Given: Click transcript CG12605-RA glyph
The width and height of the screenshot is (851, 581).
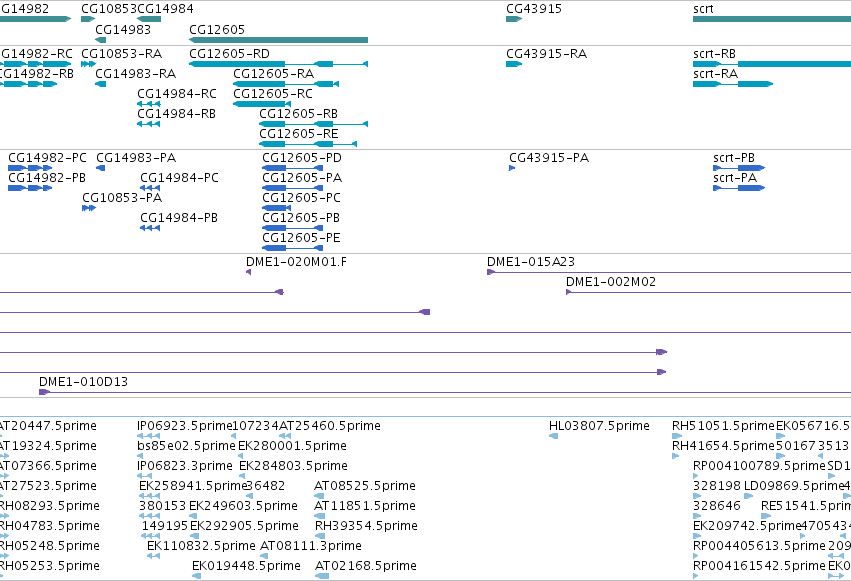Looking at the screenshot, I should click(286, 84).
